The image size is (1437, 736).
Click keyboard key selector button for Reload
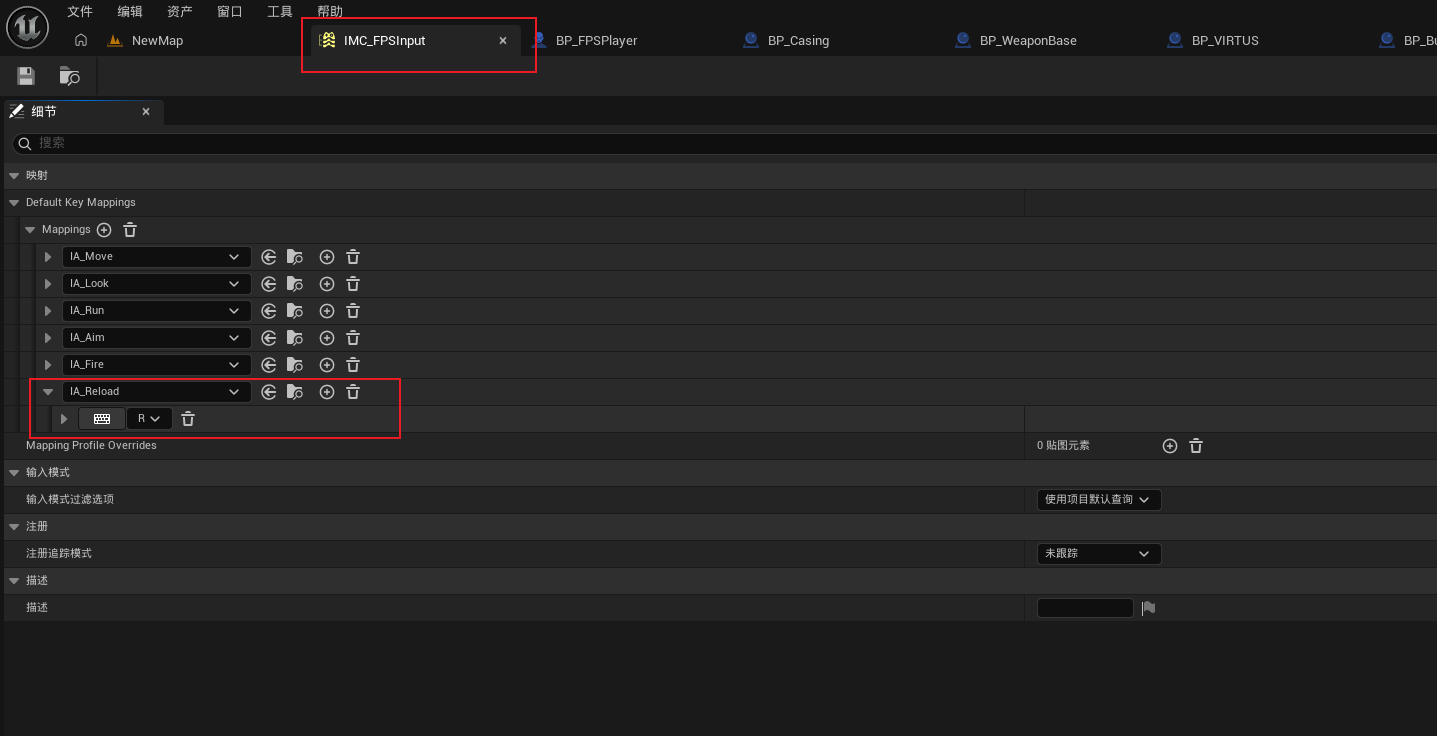click(x=102, y=419)
